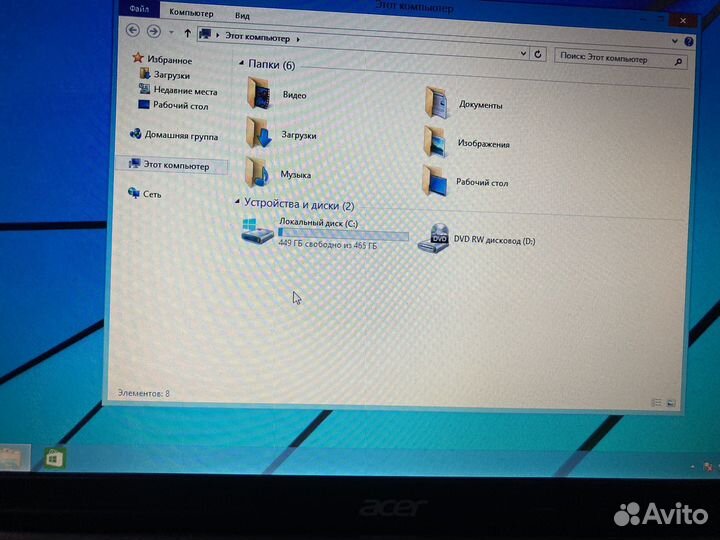Image resolution: width=720 pixels, height=540 pixels.
Task: Collapse the Папки (6) section
Action: tap(241, 62)
